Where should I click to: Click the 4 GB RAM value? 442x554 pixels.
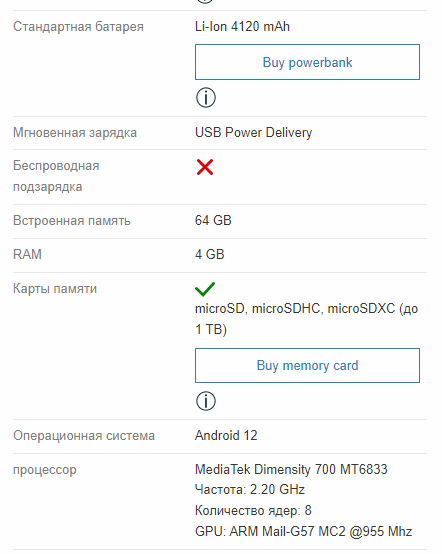click(x=210, y=254)
